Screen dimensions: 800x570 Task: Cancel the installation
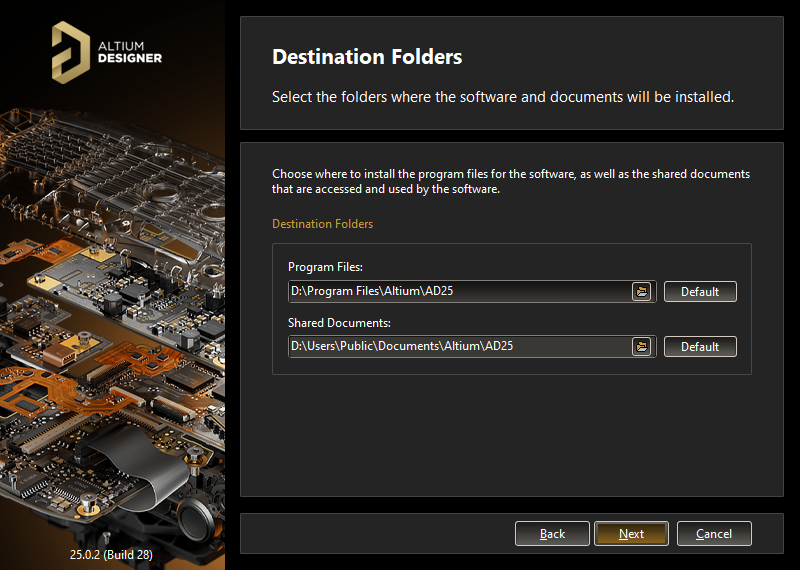[714, 533]
